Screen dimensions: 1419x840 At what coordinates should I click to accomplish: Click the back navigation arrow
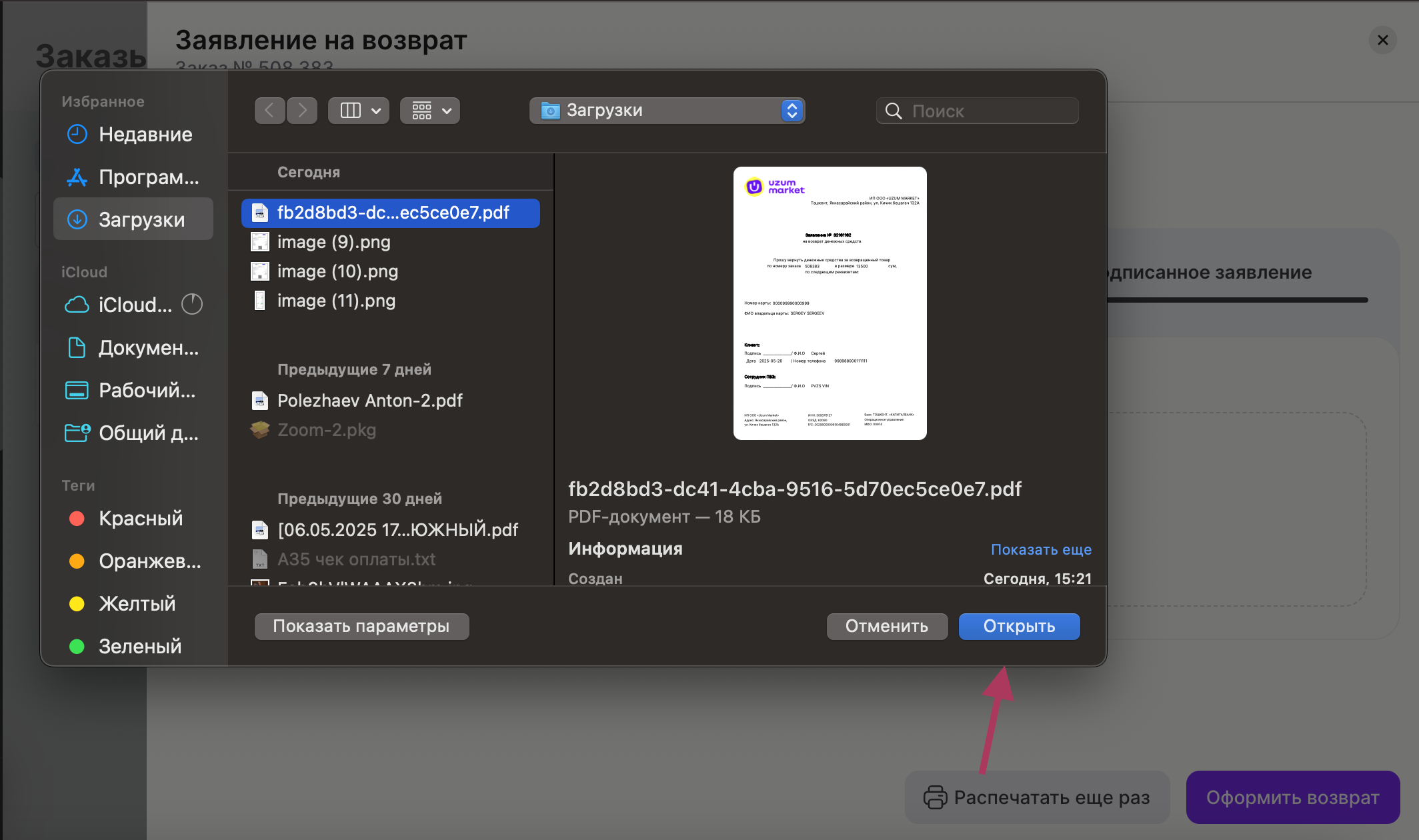point(269,111)
